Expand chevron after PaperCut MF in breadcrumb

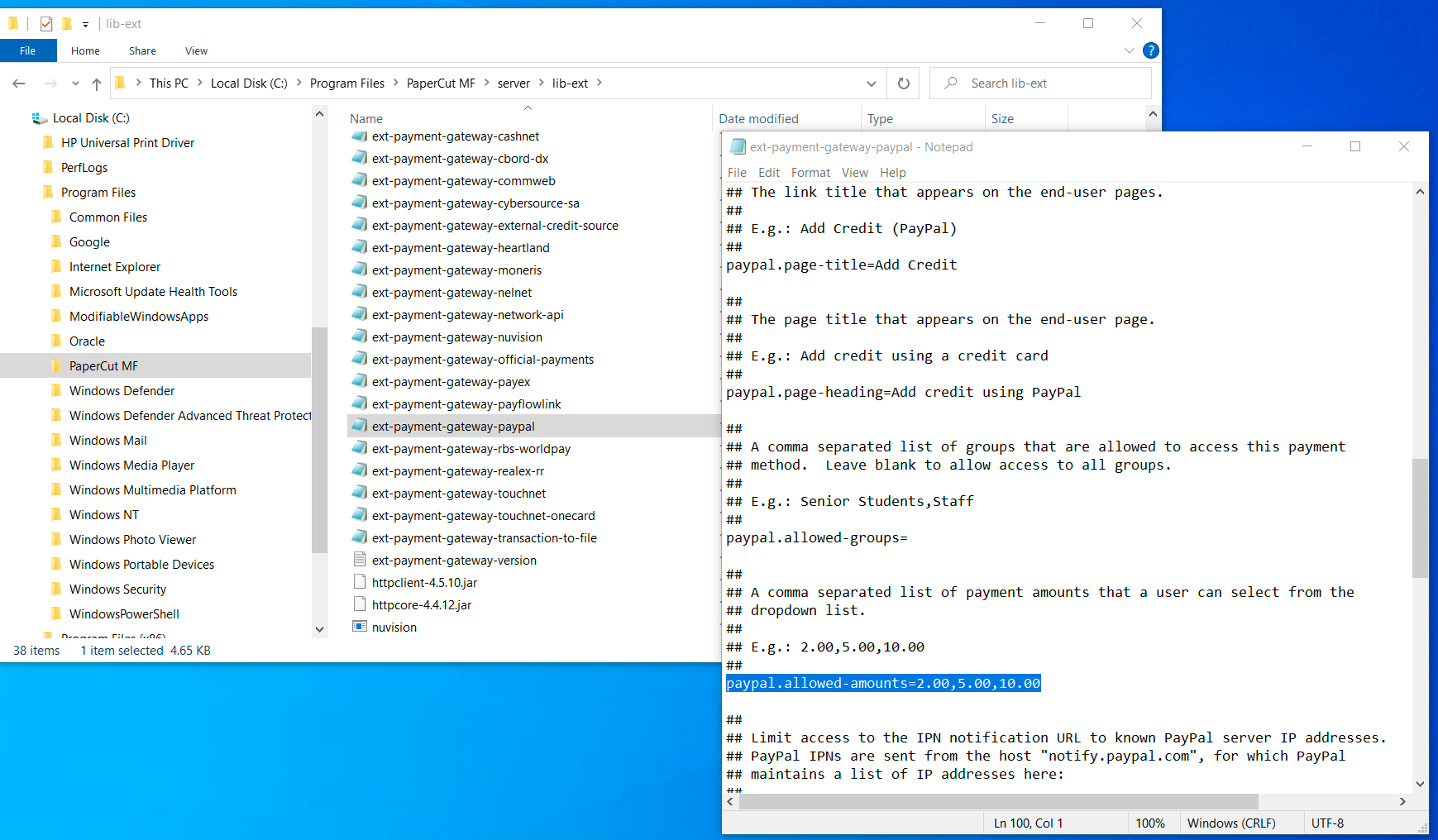(x=486, y=83)
